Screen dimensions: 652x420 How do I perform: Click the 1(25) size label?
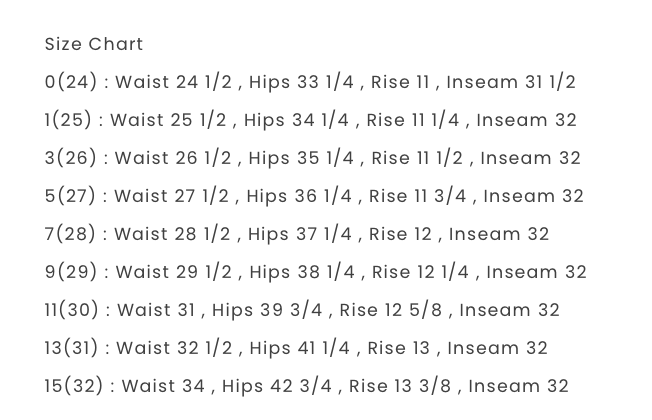[x=68, y=120]
